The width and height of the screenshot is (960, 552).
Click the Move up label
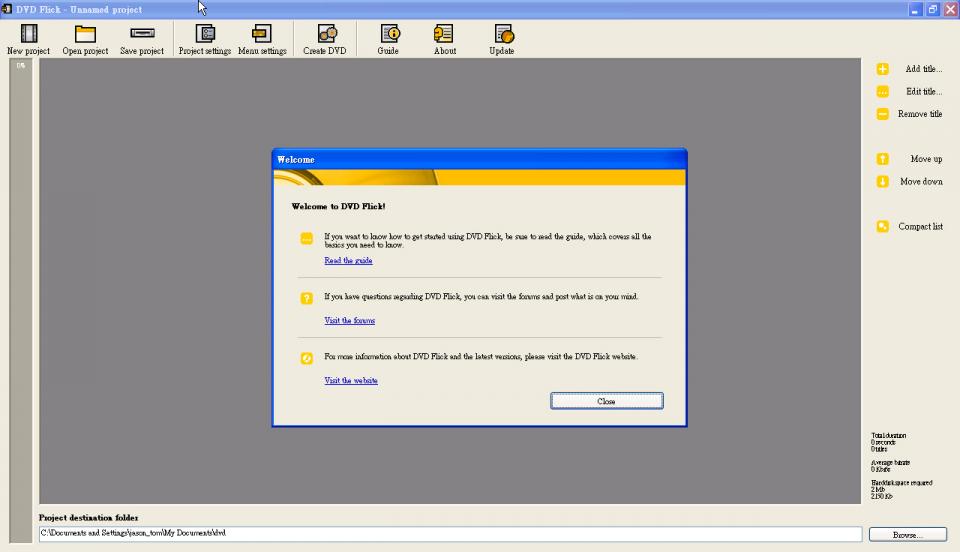click(x=926, y=159)
